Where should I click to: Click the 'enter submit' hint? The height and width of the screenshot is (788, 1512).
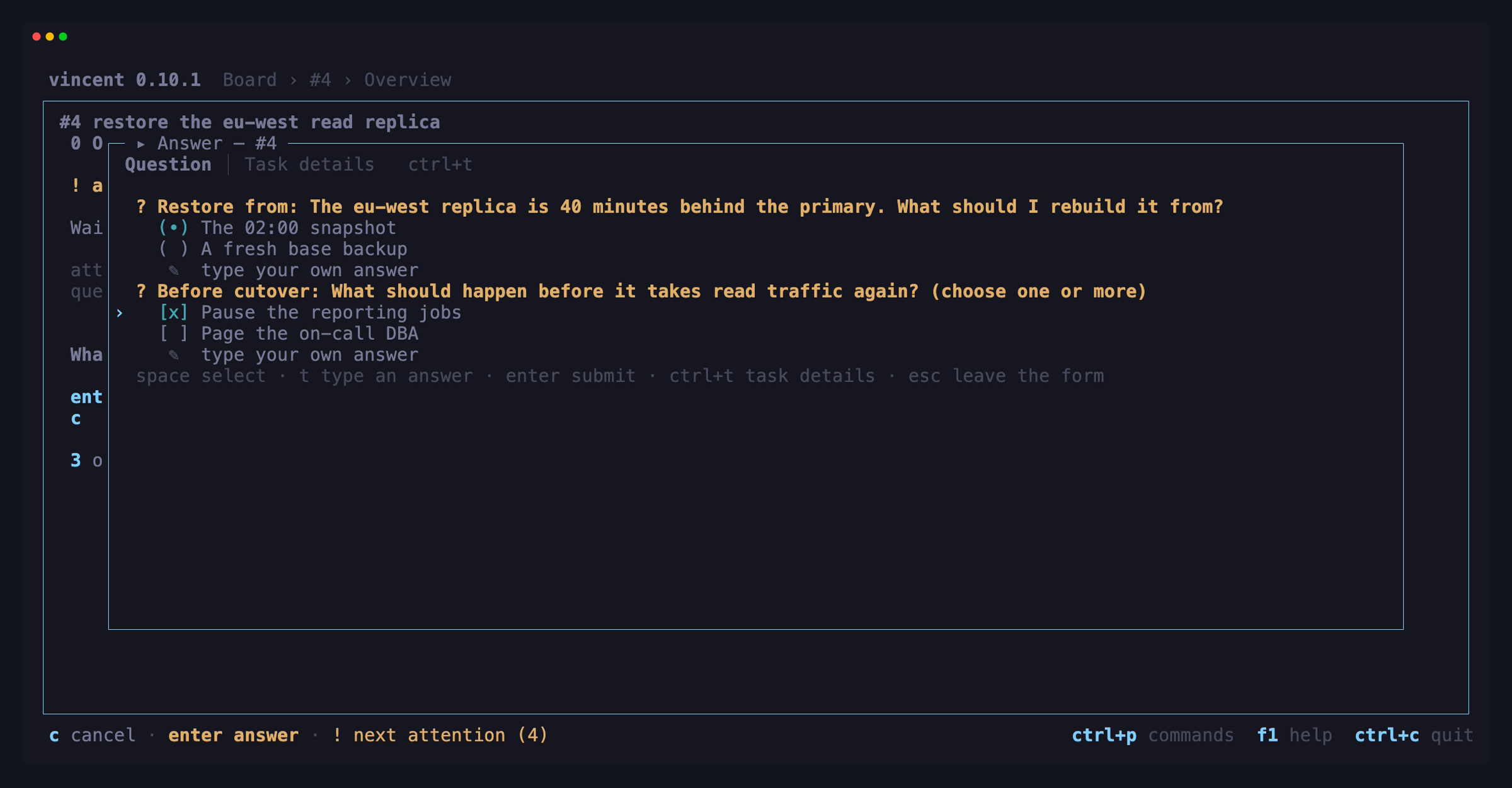point(570,376)
